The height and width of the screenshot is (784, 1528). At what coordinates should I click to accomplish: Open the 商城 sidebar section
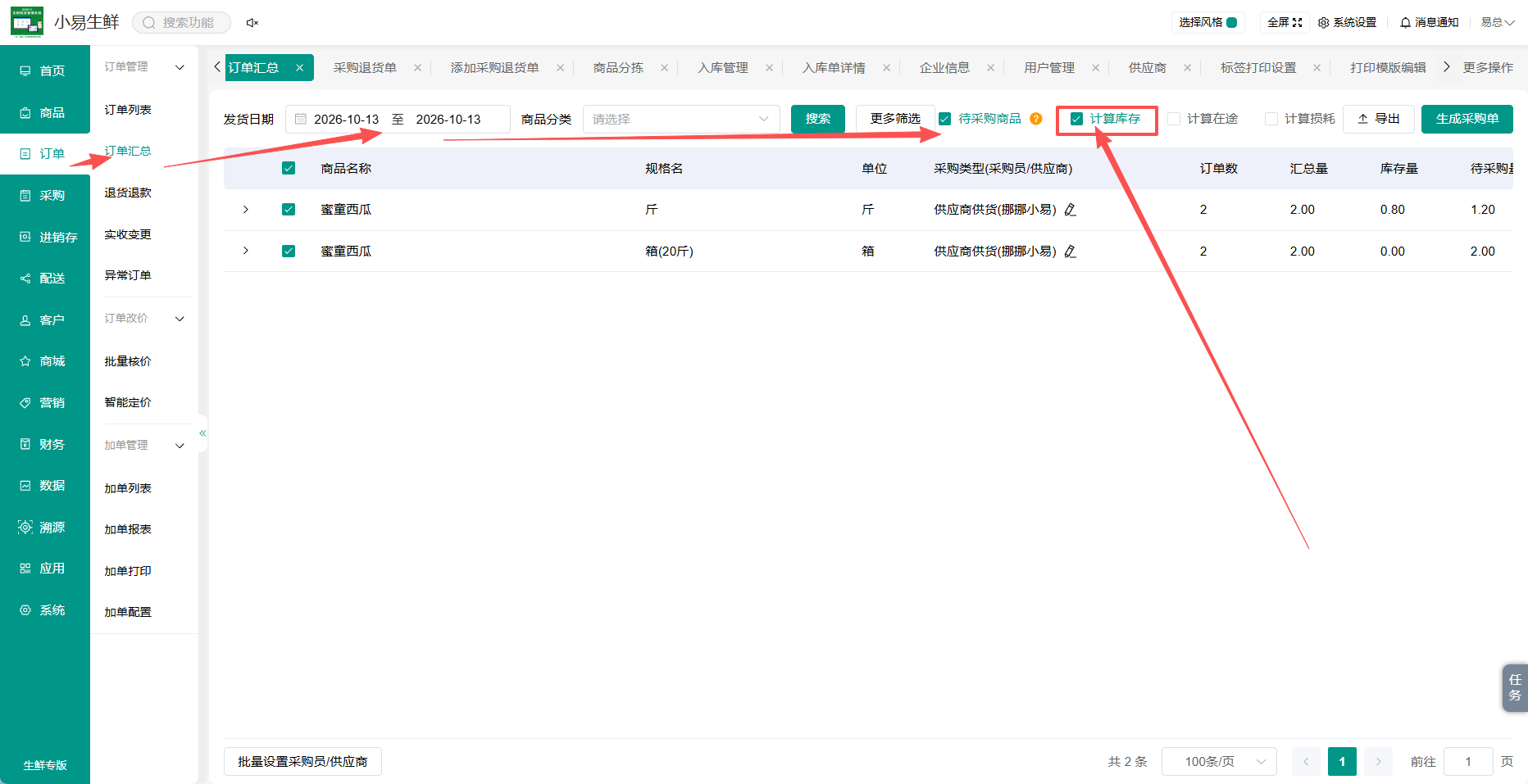(44, 360)
